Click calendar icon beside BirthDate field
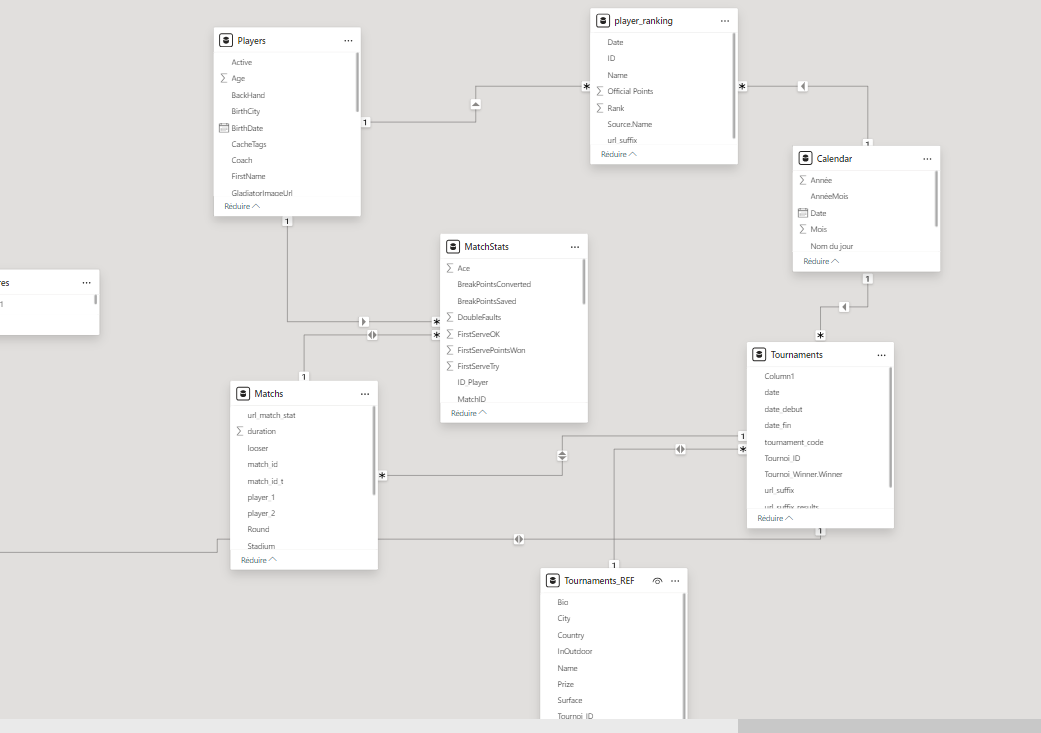 tap(224, 127)
